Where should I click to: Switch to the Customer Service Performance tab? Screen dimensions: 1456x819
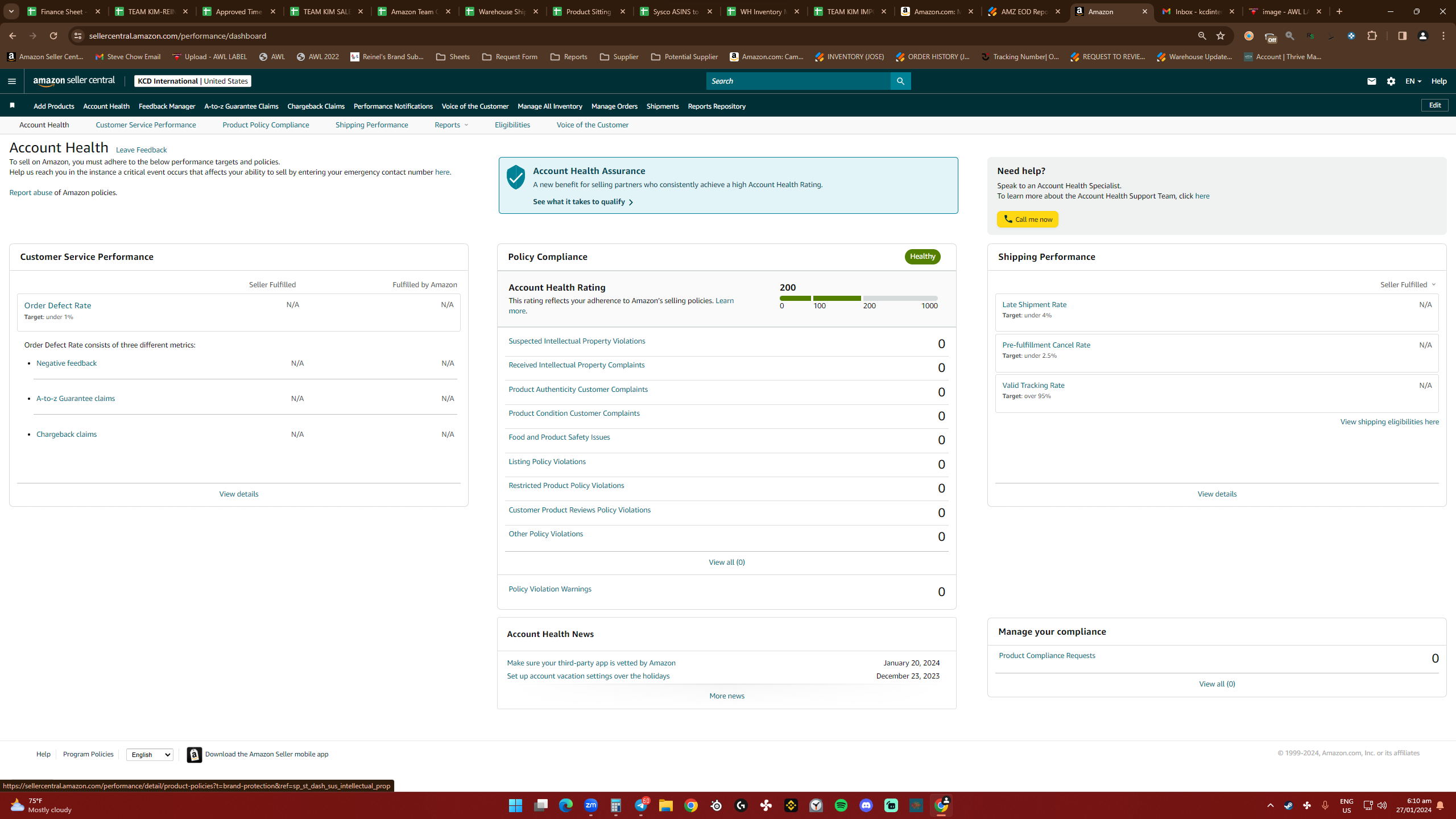pyautogui.click(x=146, y=125)
